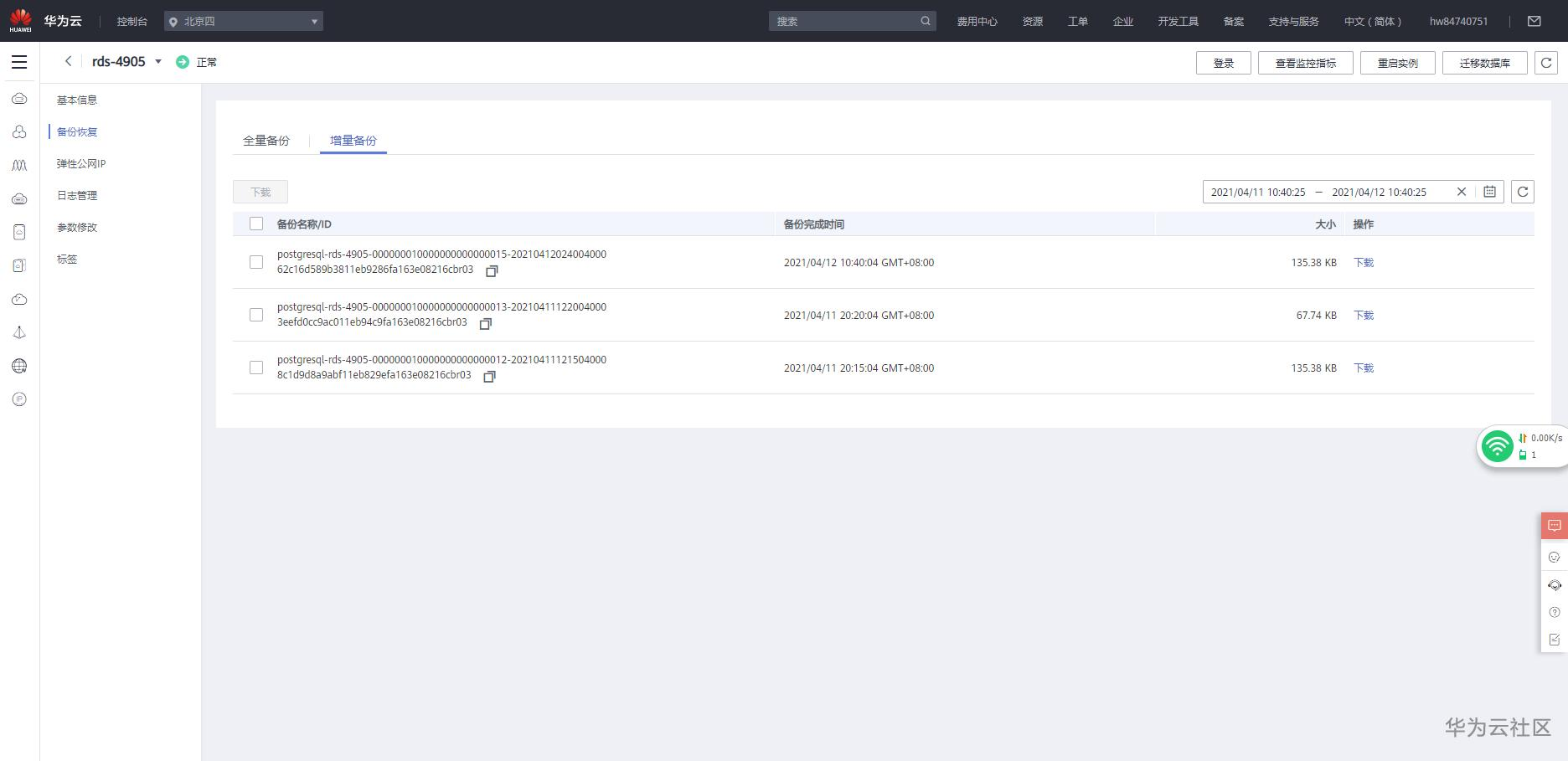1568x761 pixels.
Task: Open the 北京四 region dropdown
Action: tap(244, 21)
